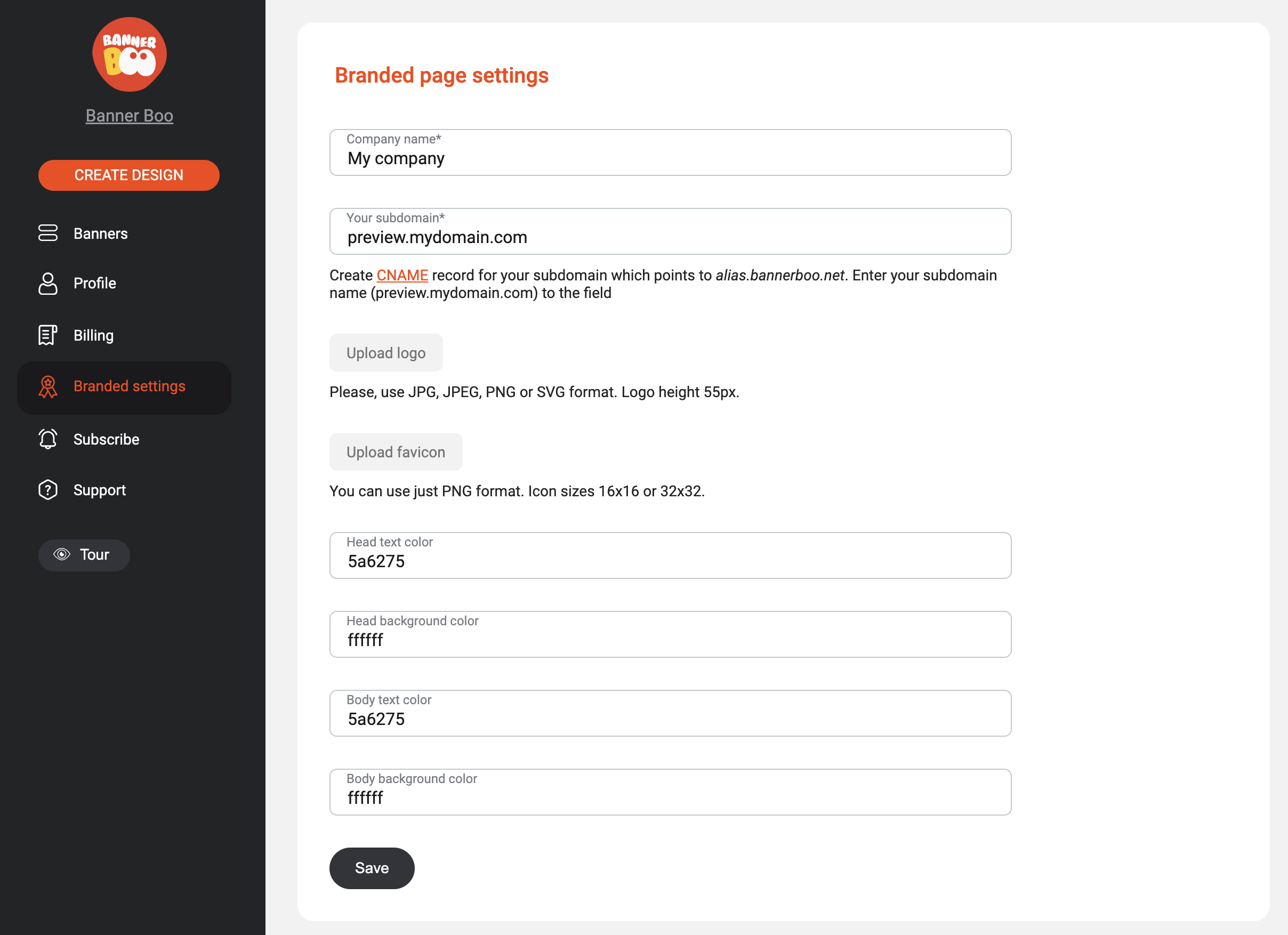This screenshot has height=935, width=1288.
Task: Open the CNAME hyperlink
Action: (402, 276)
